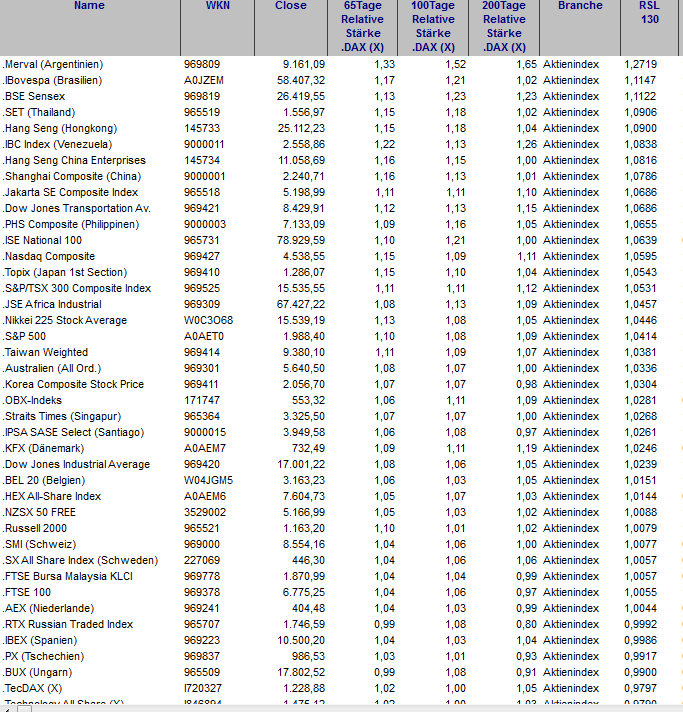Select the .TecDAX (X) row
The height and width of the screenshot is (712, 683).
coord(33,688)
